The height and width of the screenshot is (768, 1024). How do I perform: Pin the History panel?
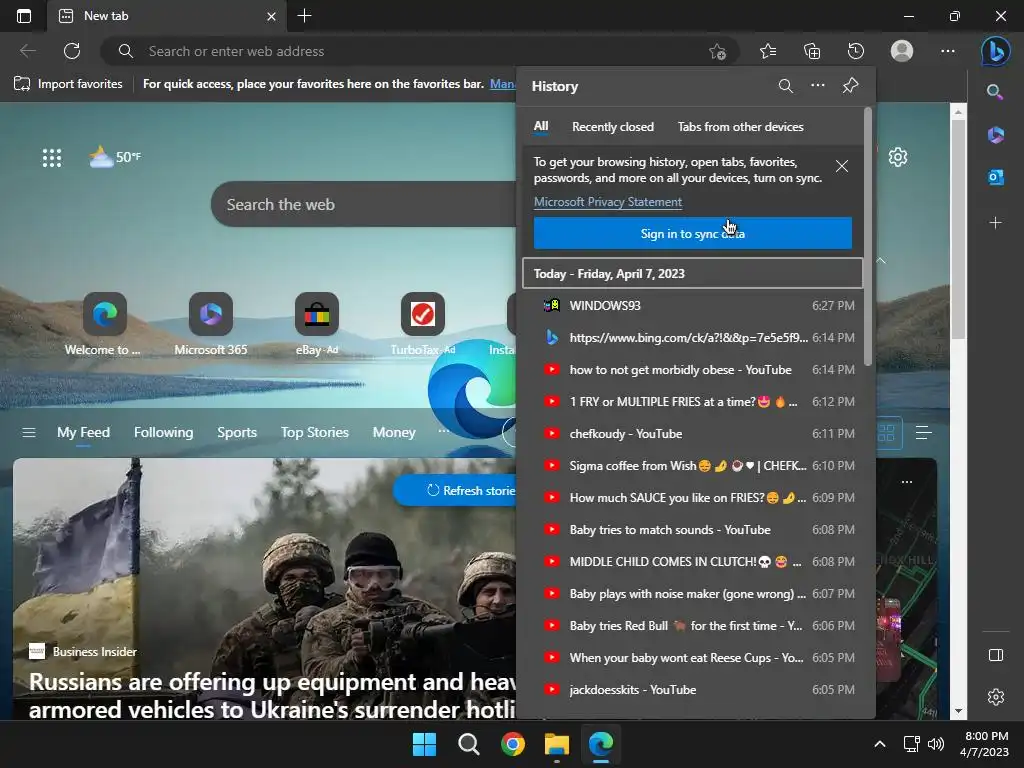click(850, 86)
